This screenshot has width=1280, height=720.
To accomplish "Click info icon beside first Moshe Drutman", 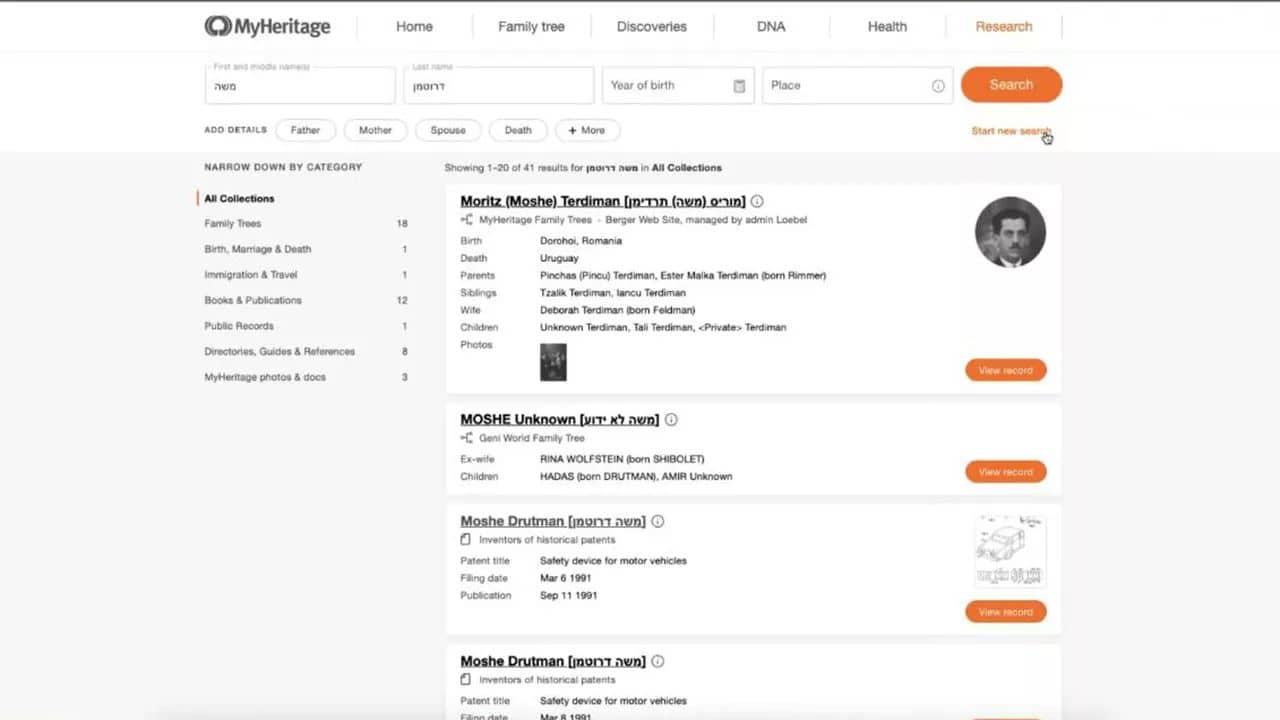I will click(658, 521).
